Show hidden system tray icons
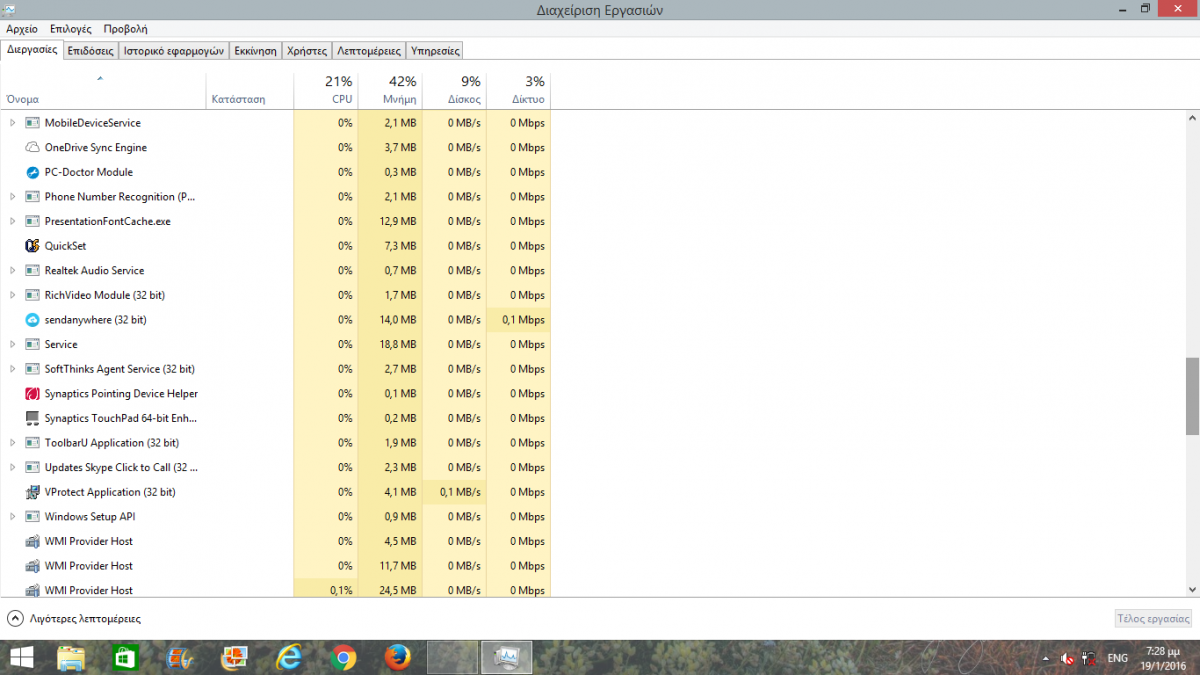The image size is (1200, 675). click(x=1047, y=658)
